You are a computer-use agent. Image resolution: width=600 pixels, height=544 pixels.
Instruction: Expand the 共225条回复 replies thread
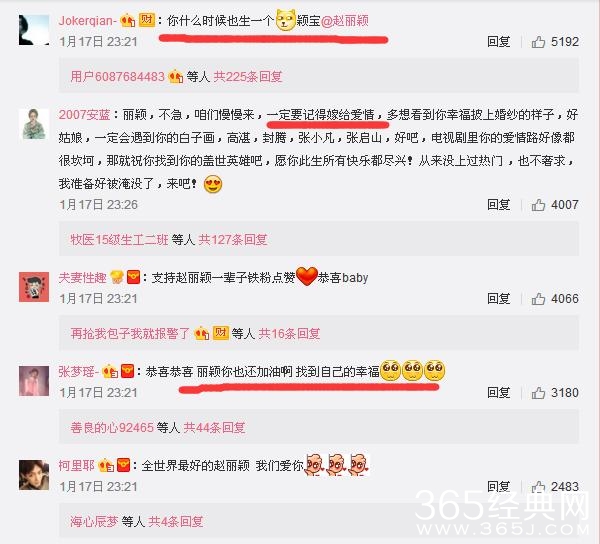tap(248, 77)
